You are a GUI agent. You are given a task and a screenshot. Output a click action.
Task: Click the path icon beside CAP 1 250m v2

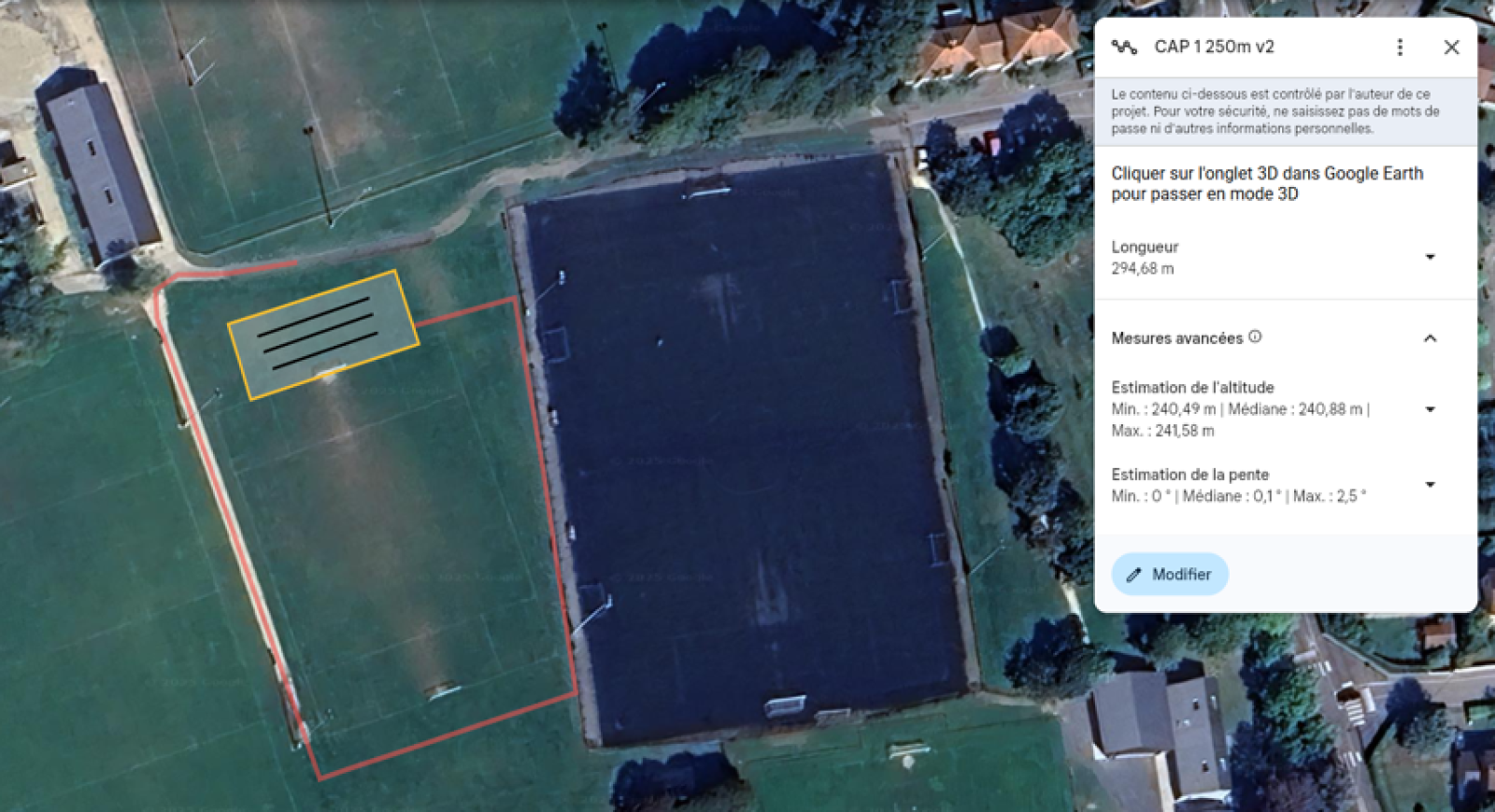point(1124,47)
